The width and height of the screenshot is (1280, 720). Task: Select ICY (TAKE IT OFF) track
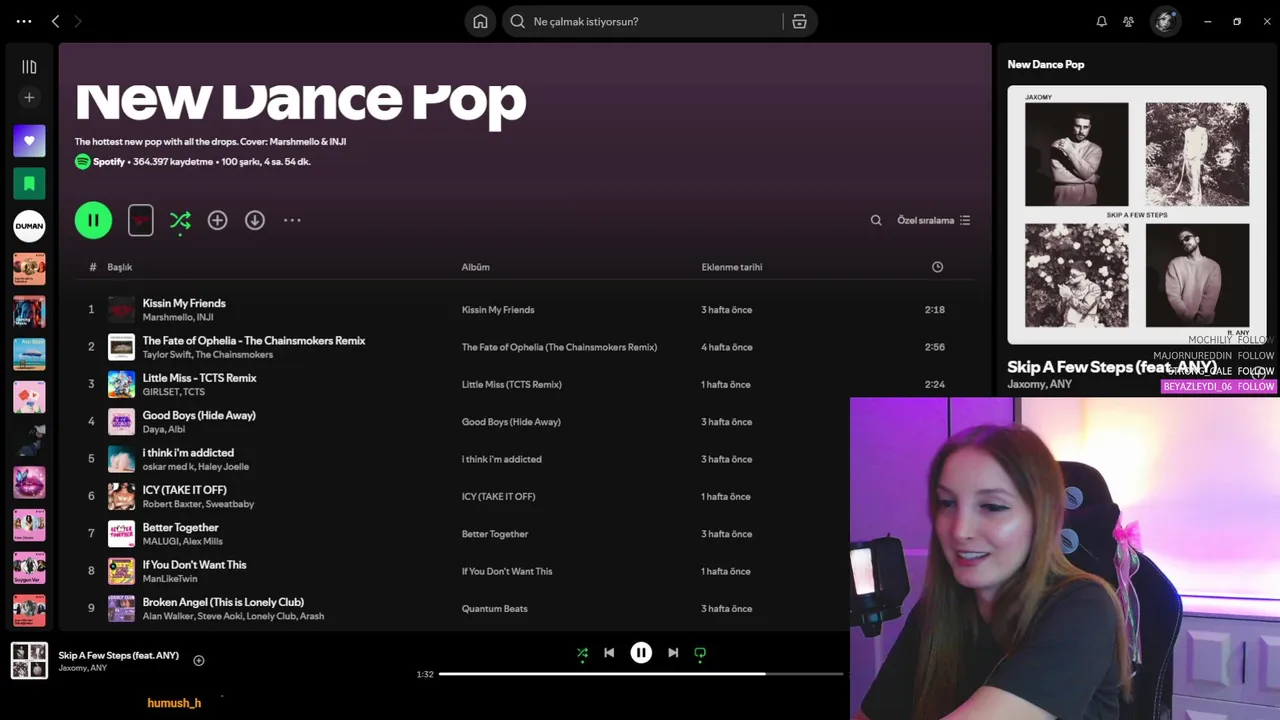[184, 490]
